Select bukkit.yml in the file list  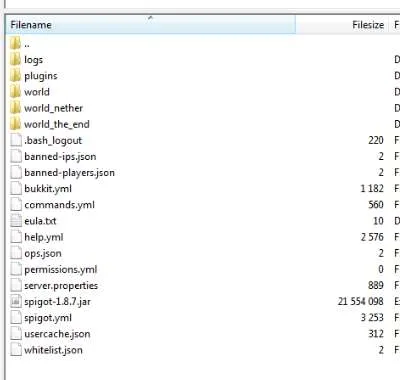pos(48,189)
